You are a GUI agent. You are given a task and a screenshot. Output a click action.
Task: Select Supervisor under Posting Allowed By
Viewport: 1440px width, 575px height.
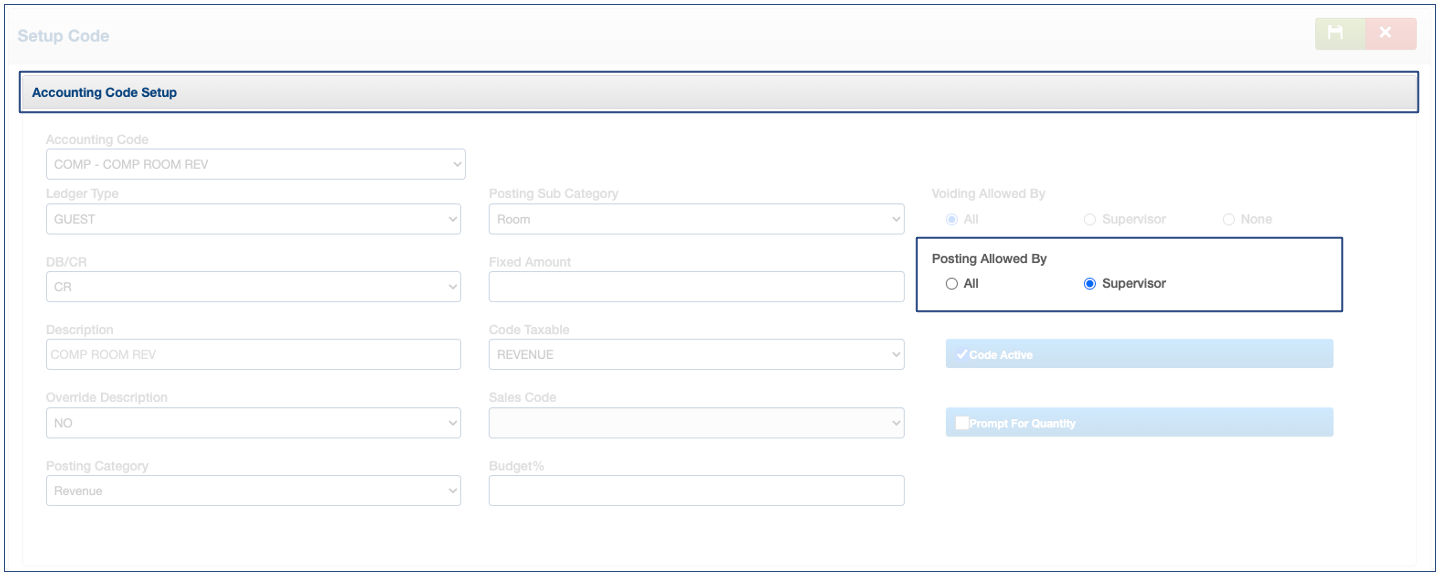[x=1090, y=284]
